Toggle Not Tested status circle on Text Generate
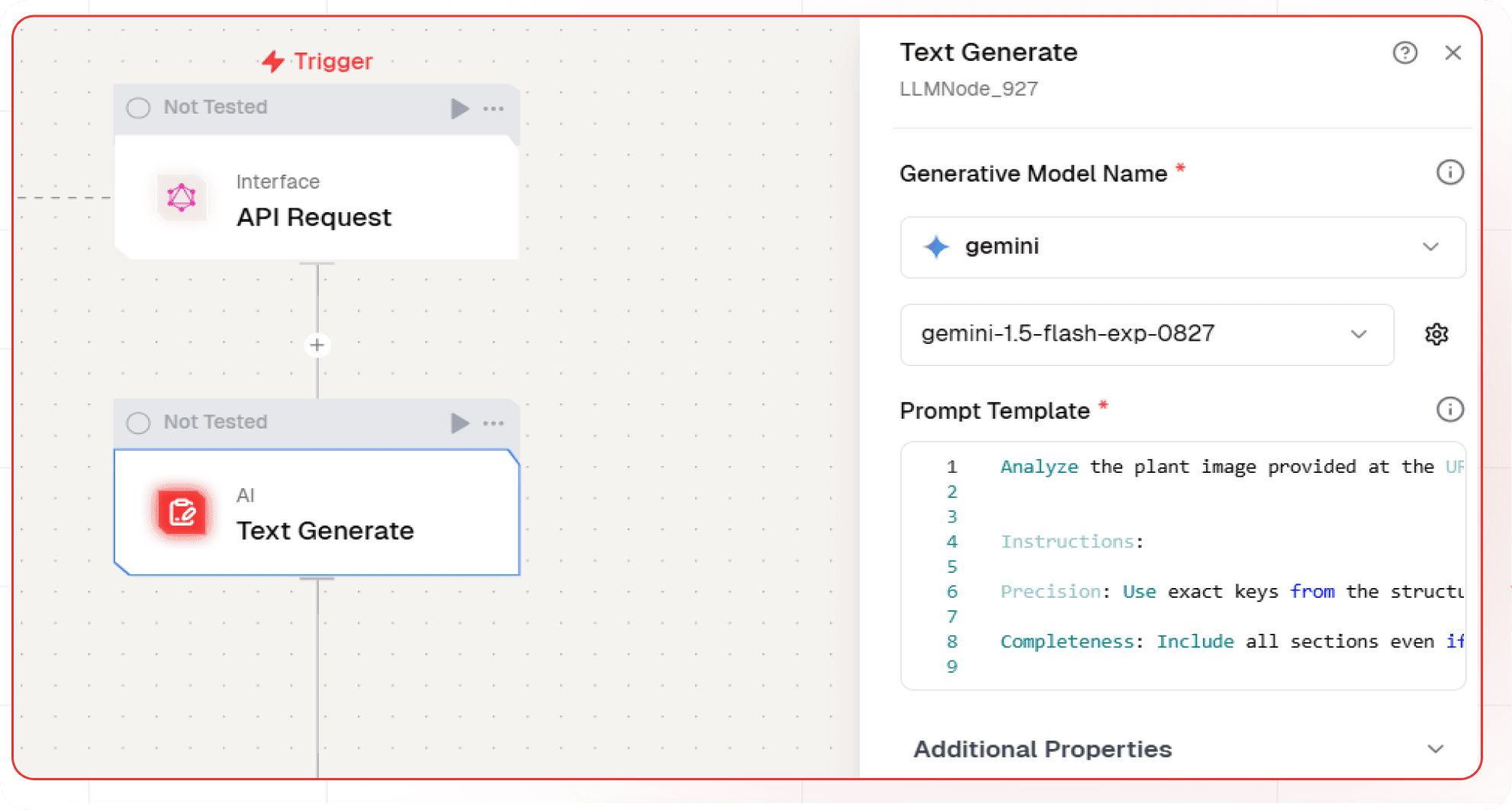1512x810 pixels. pyautogui.click(x=138, y=423)
